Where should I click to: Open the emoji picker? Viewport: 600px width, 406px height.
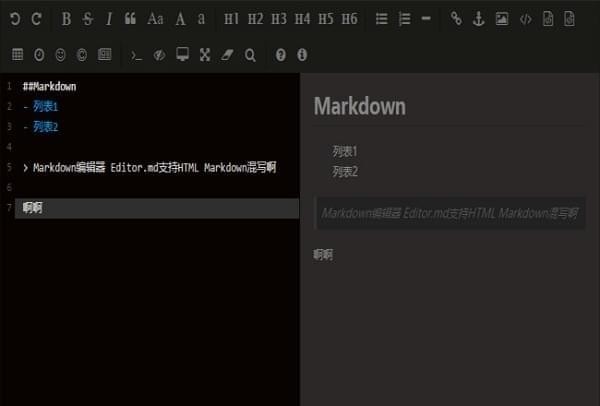(60, 55)
